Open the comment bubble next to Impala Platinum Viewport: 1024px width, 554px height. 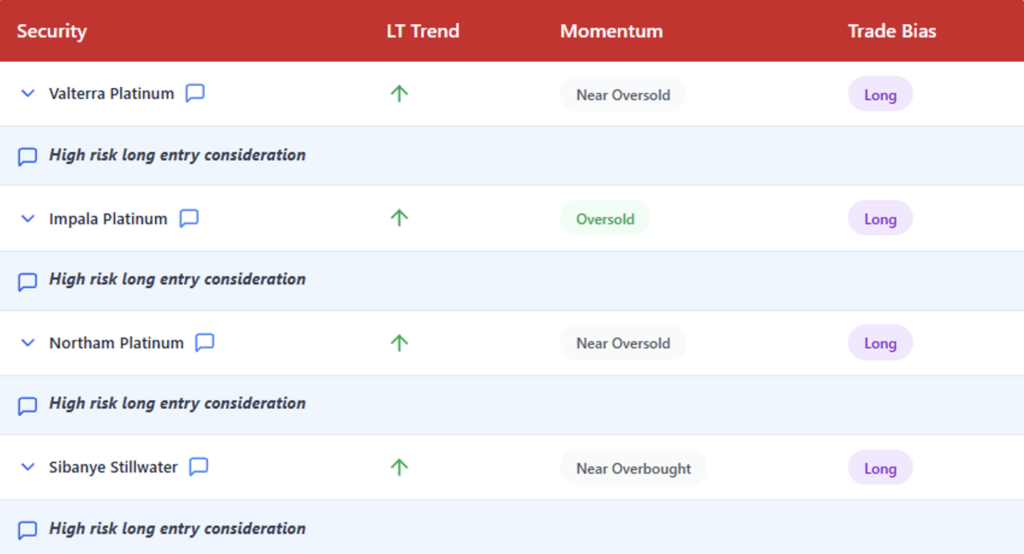click(x=189, y=218)
